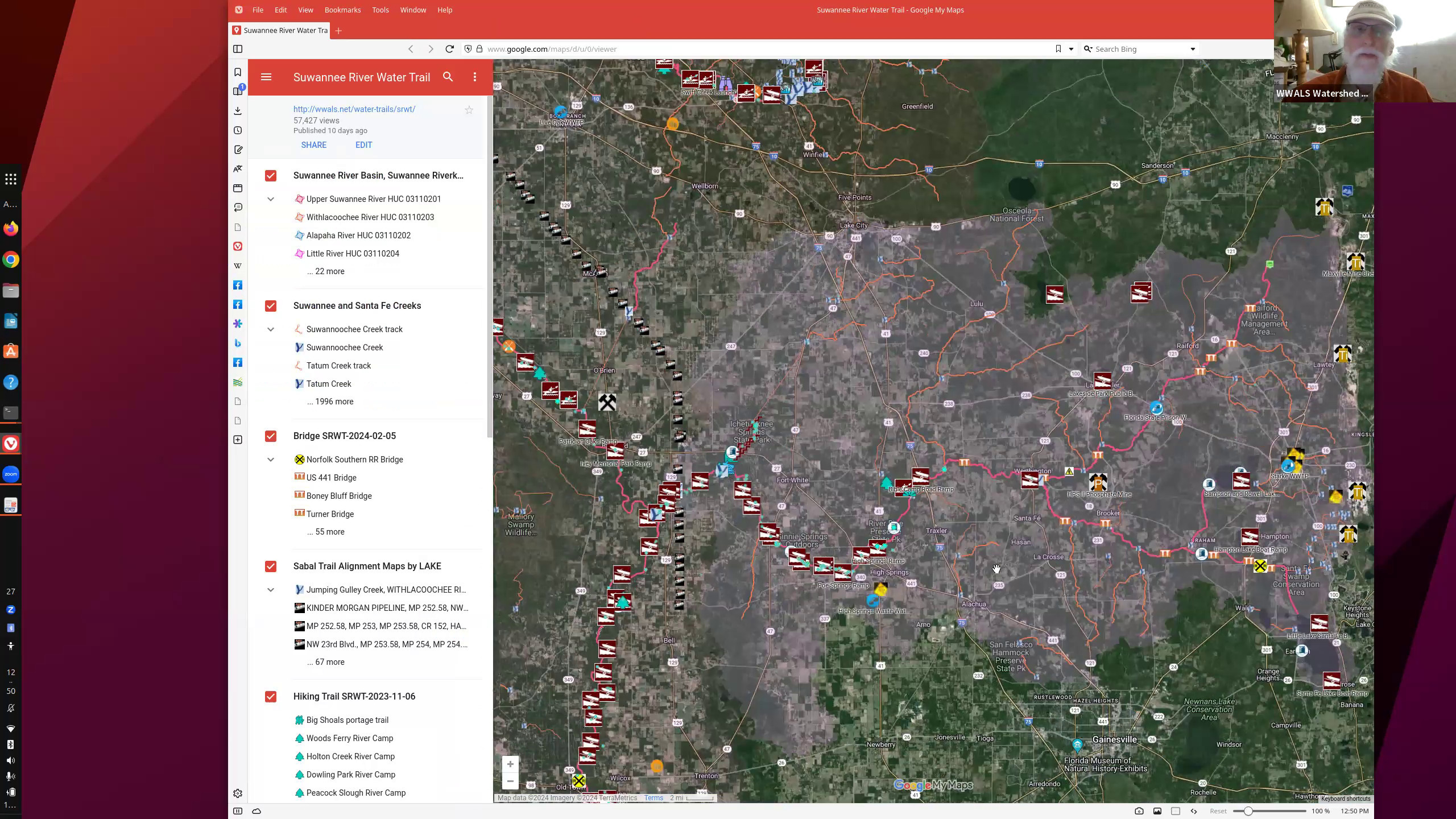This screenshot has width=1456, height=819.
Task: Open the Bookmarks panel icon
Action: (x=238, y=72)
